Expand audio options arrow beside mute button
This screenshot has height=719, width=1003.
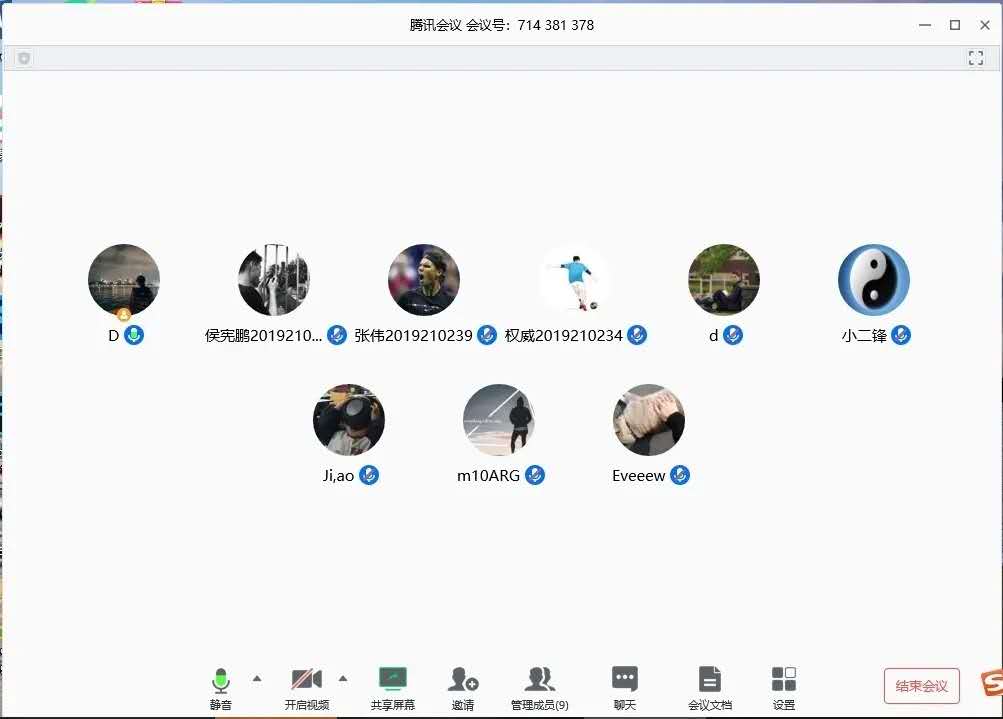(257, 678)
